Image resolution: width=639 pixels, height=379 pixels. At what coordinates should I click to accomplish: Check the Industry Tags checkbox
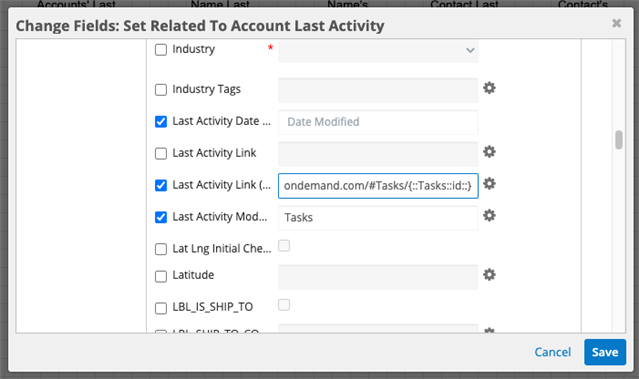(x=161, y=90)
